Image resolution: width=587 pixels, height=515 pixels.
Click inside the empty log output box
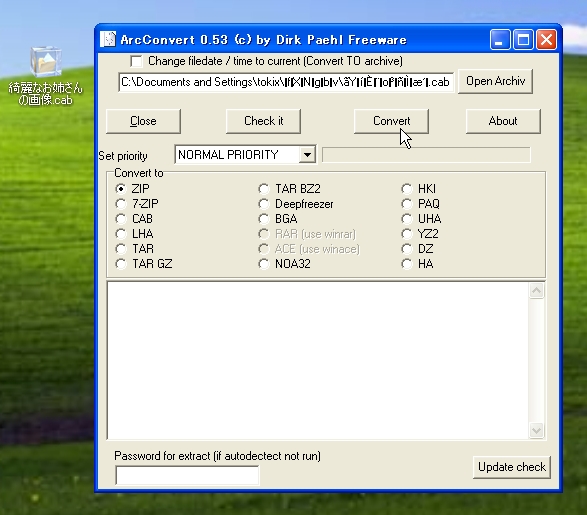click(318, 360)
